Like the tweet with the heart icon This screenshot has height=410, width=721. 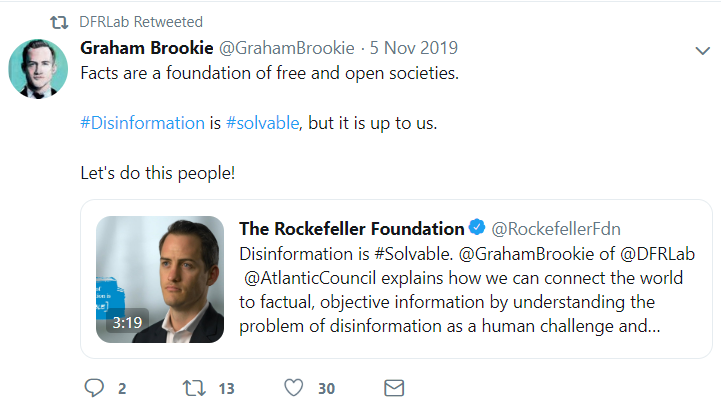pos(292,387)
